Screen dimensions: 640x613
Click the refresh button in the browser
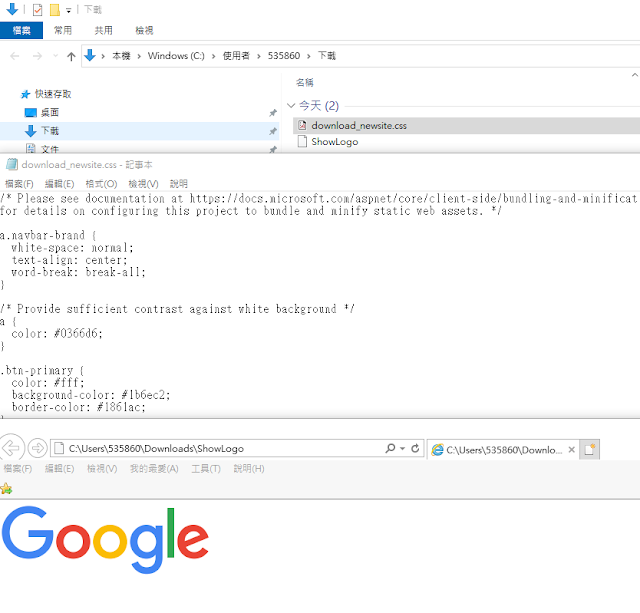click(415, 448)
